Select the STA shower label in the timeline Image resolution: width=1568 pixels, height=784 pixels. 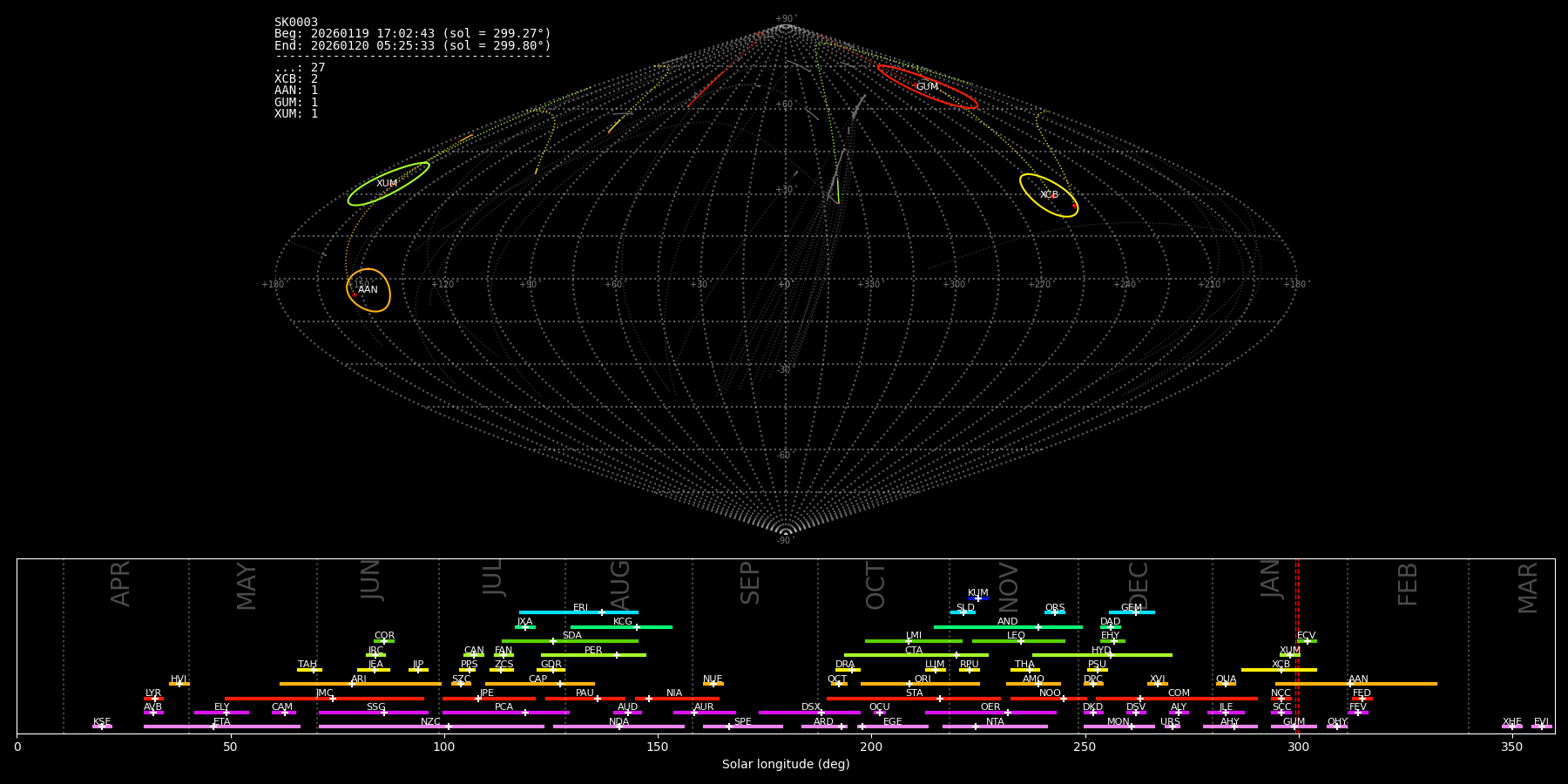pos(914,693)
